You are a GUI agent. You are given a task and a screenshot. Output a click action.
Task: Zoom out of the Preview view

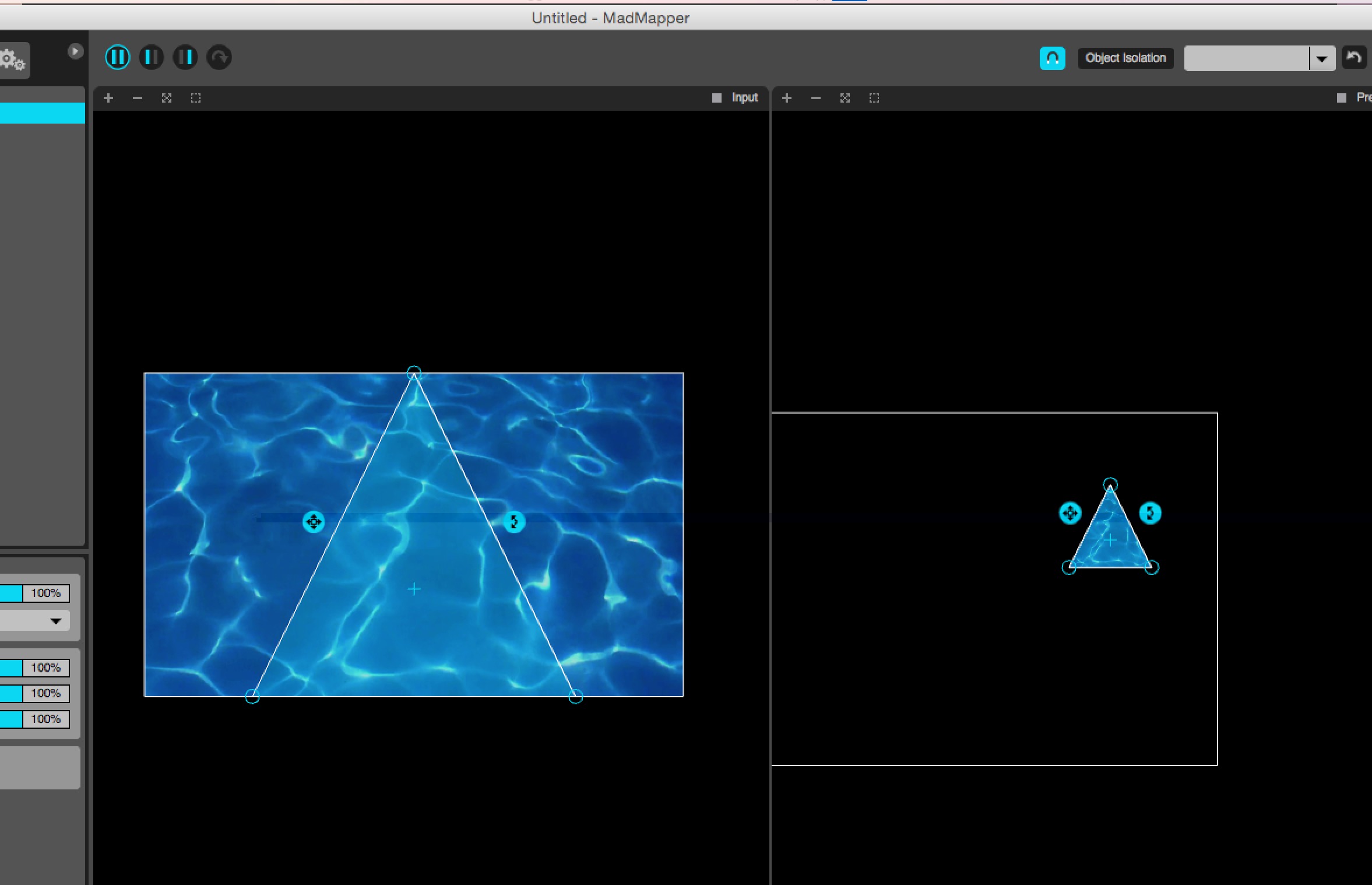(815, 97)
